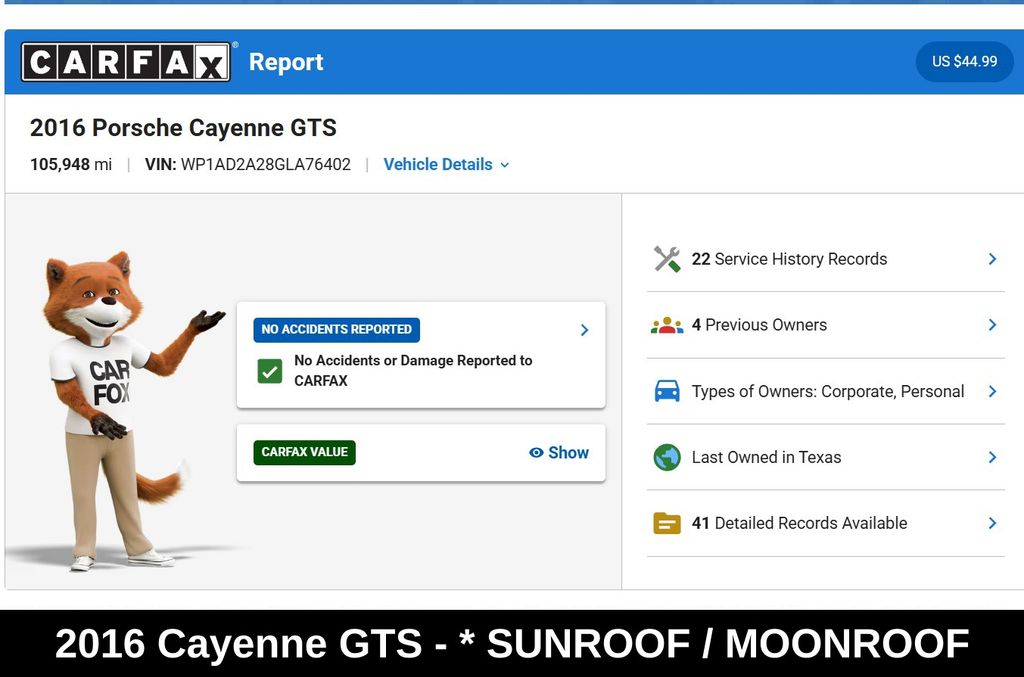Expand the No Accidents Reported chevron
1024x677 pixels.
pyautogui.click(x=584, y=330)
